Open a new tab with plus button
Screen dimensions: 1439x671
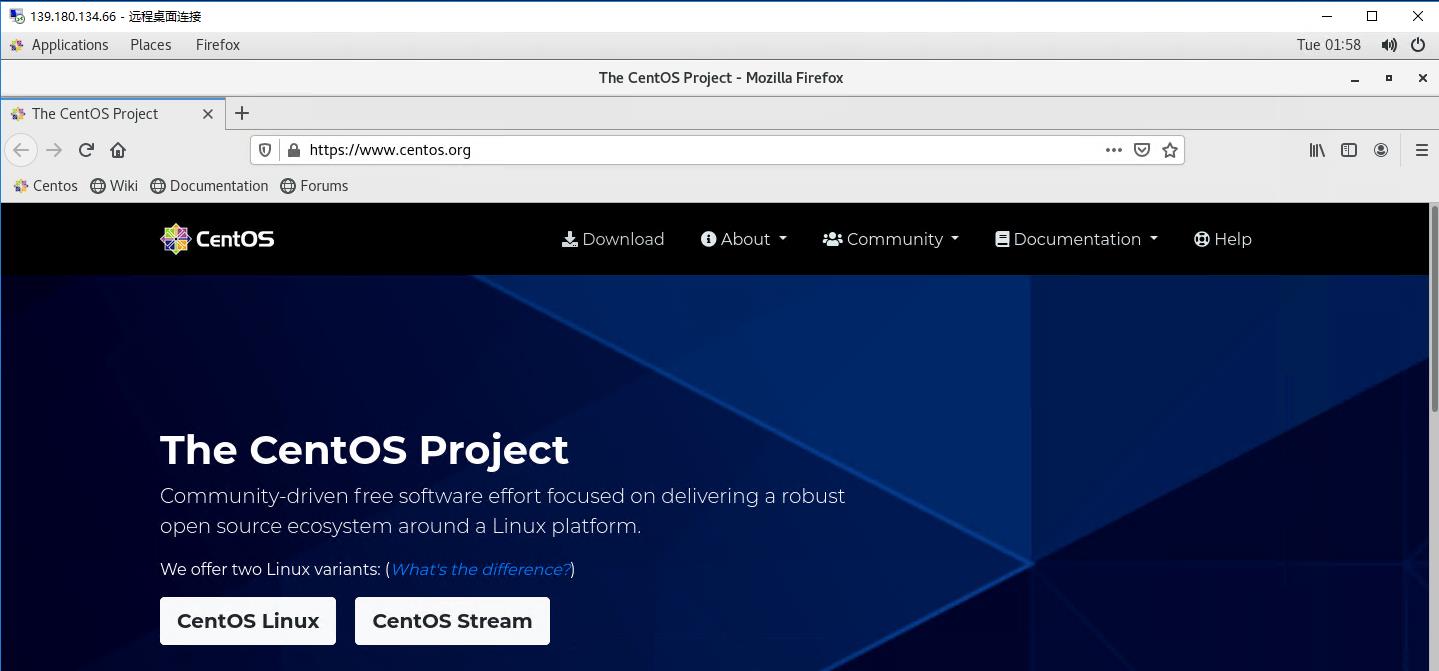pos(242,113)
